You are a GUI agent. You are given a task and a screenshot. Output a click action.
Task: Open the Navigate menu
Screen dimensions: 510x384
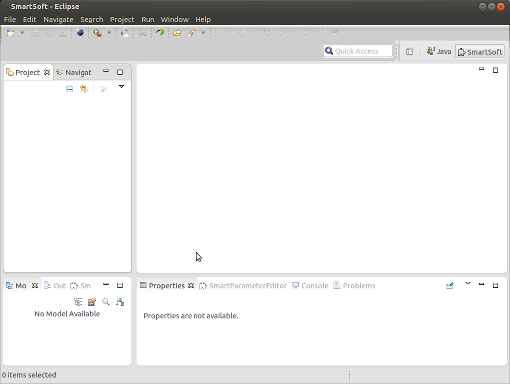coord(58,19)
